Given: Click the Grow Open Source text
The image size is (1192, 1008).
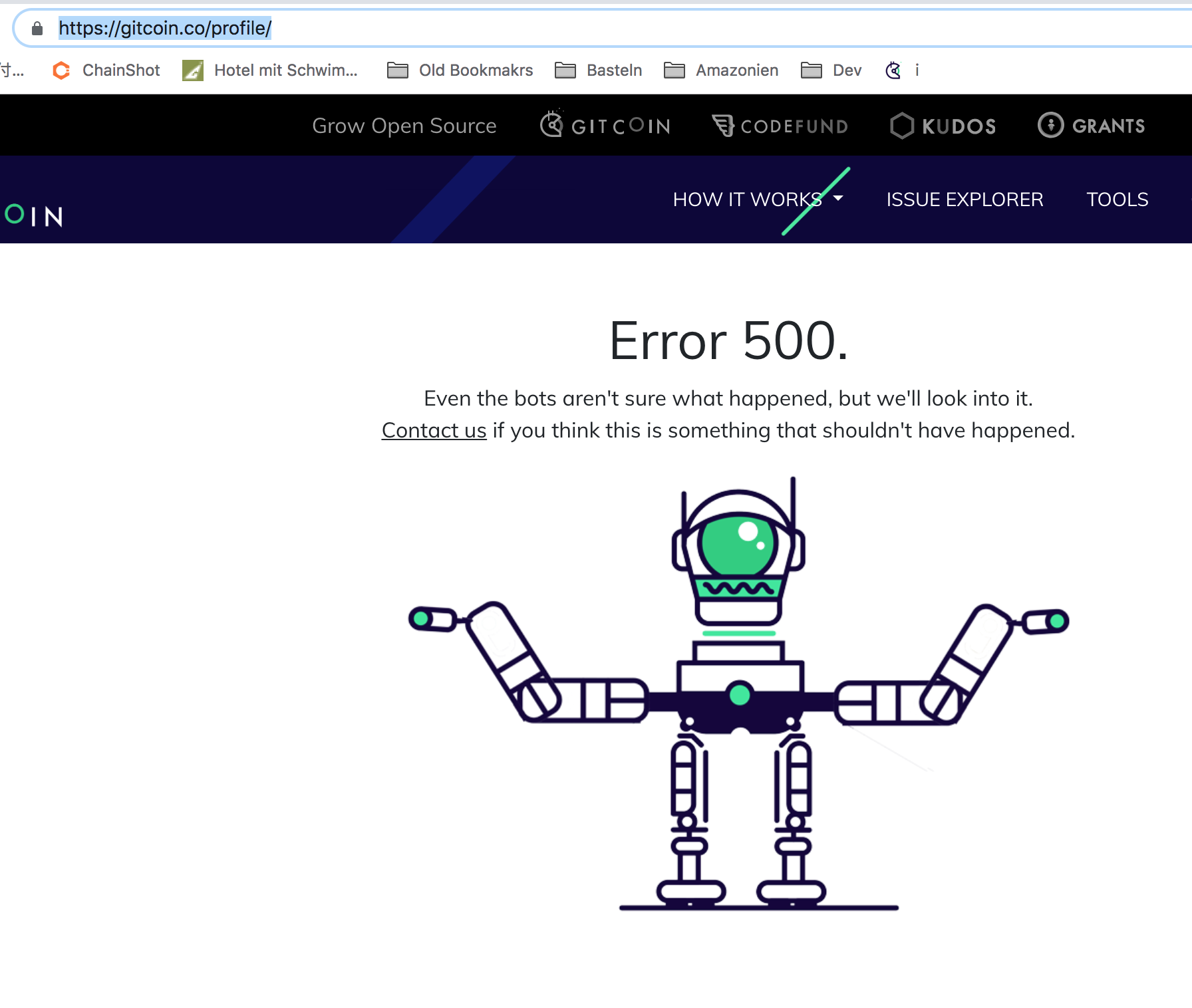Looking at the screenshot, I should [404, 126].
